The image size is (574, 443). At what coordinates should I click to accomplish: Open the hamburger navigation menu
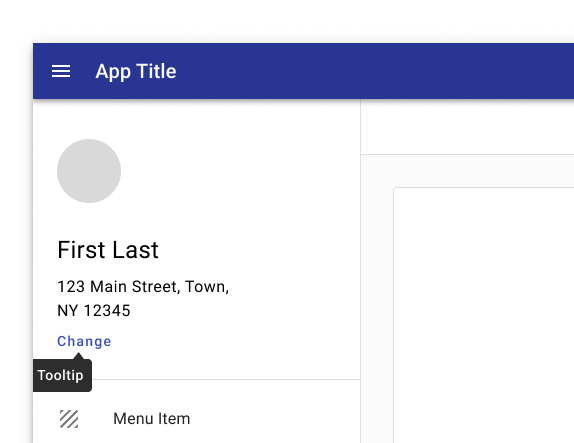[61, 71]
